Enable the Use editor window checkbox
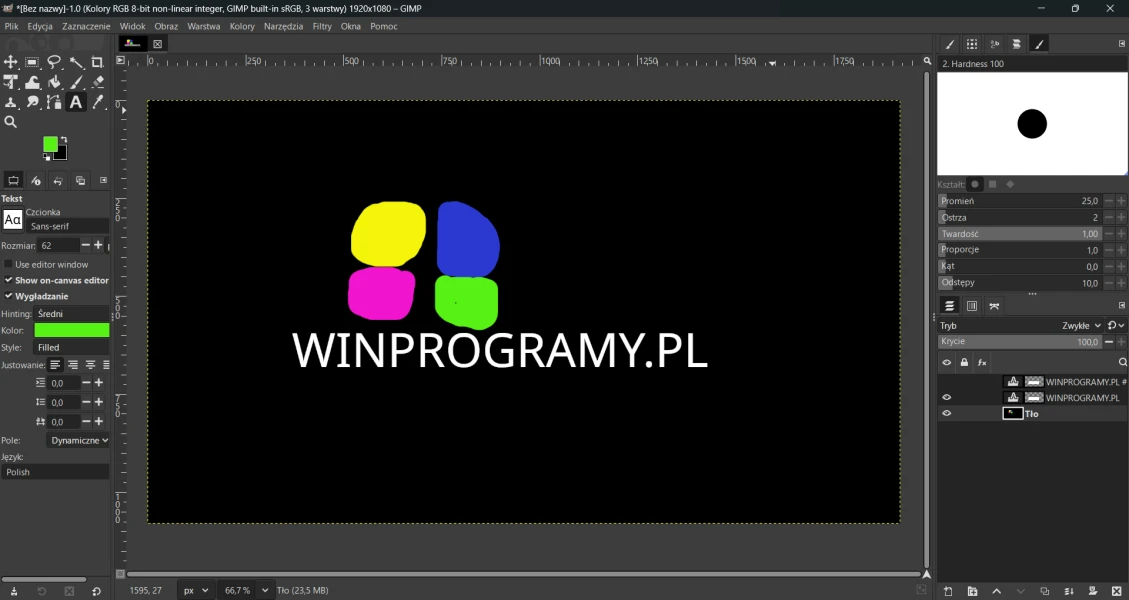 pyautogui.click(x=9, y=265)
